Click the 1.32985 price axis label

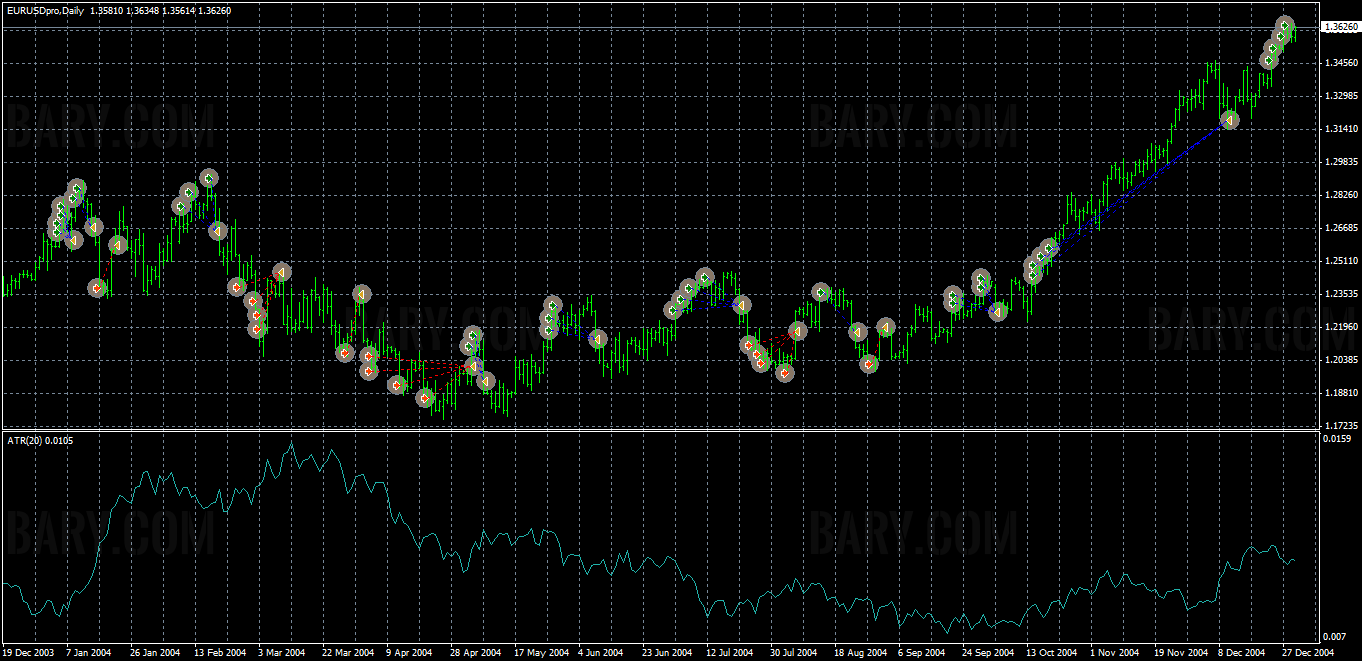[x=1340, y=95]
